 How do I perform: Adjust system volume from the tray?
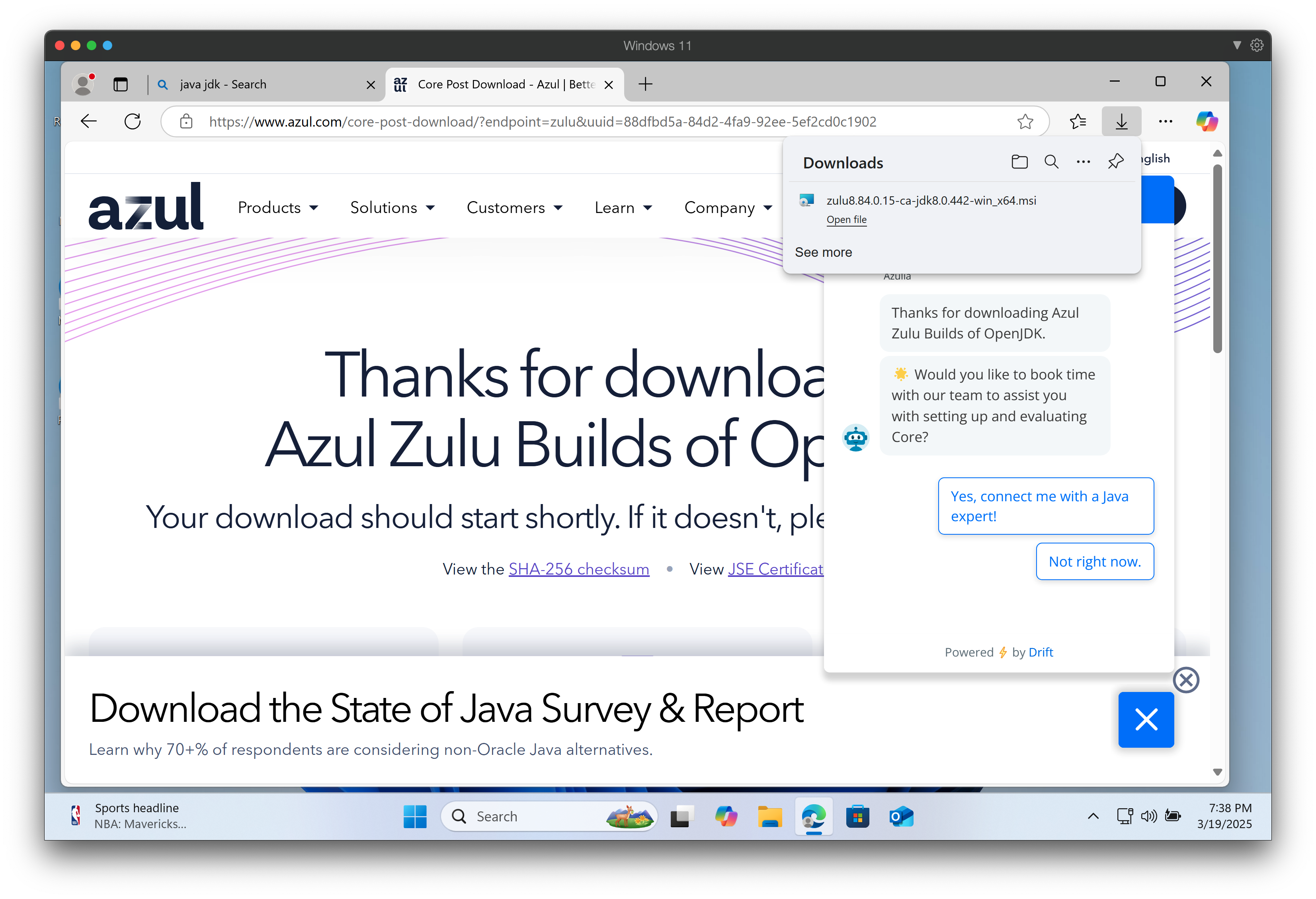click(1149, 816)
